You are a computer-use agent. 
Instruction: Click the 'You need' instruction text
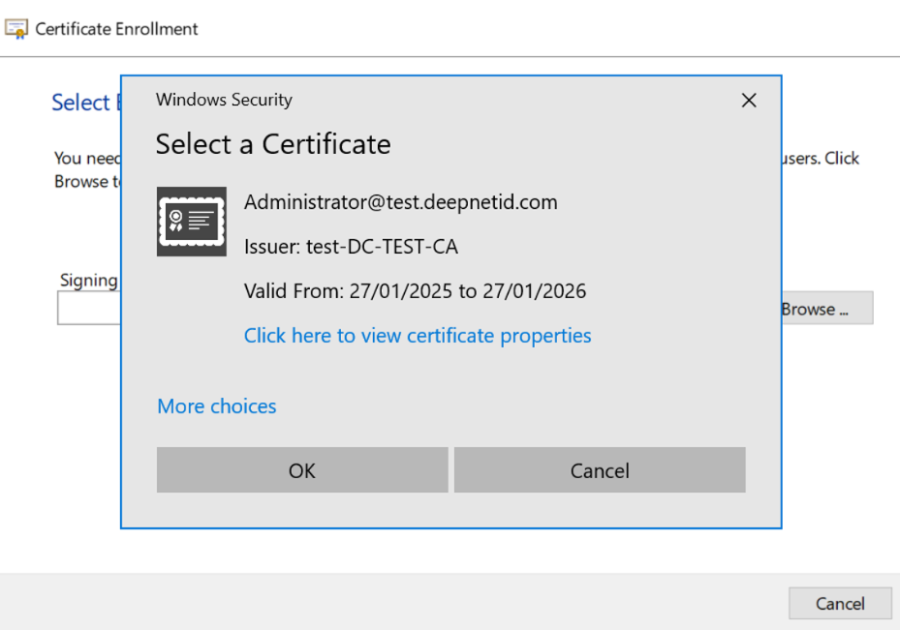(87, 158)
